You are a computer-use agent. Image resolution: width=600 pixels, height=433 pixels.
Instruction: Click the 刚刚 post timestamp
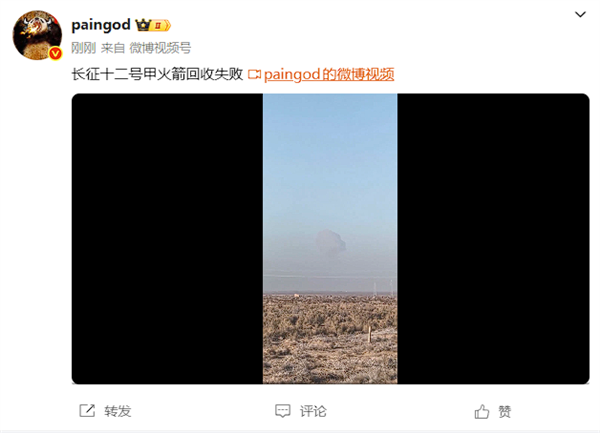pos(83,48)
